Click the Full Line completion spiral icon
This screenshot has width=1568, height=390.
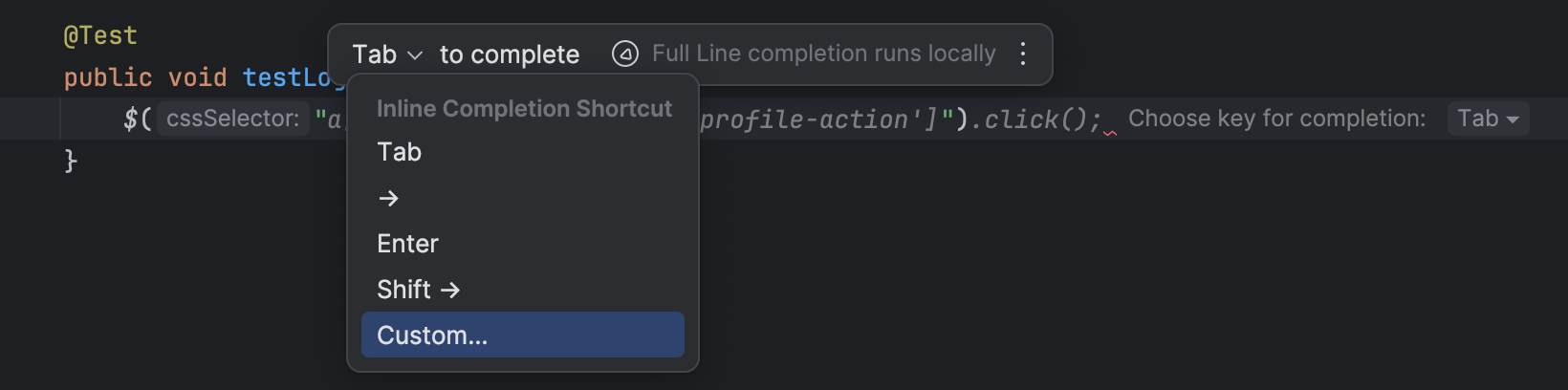[625, 54]
